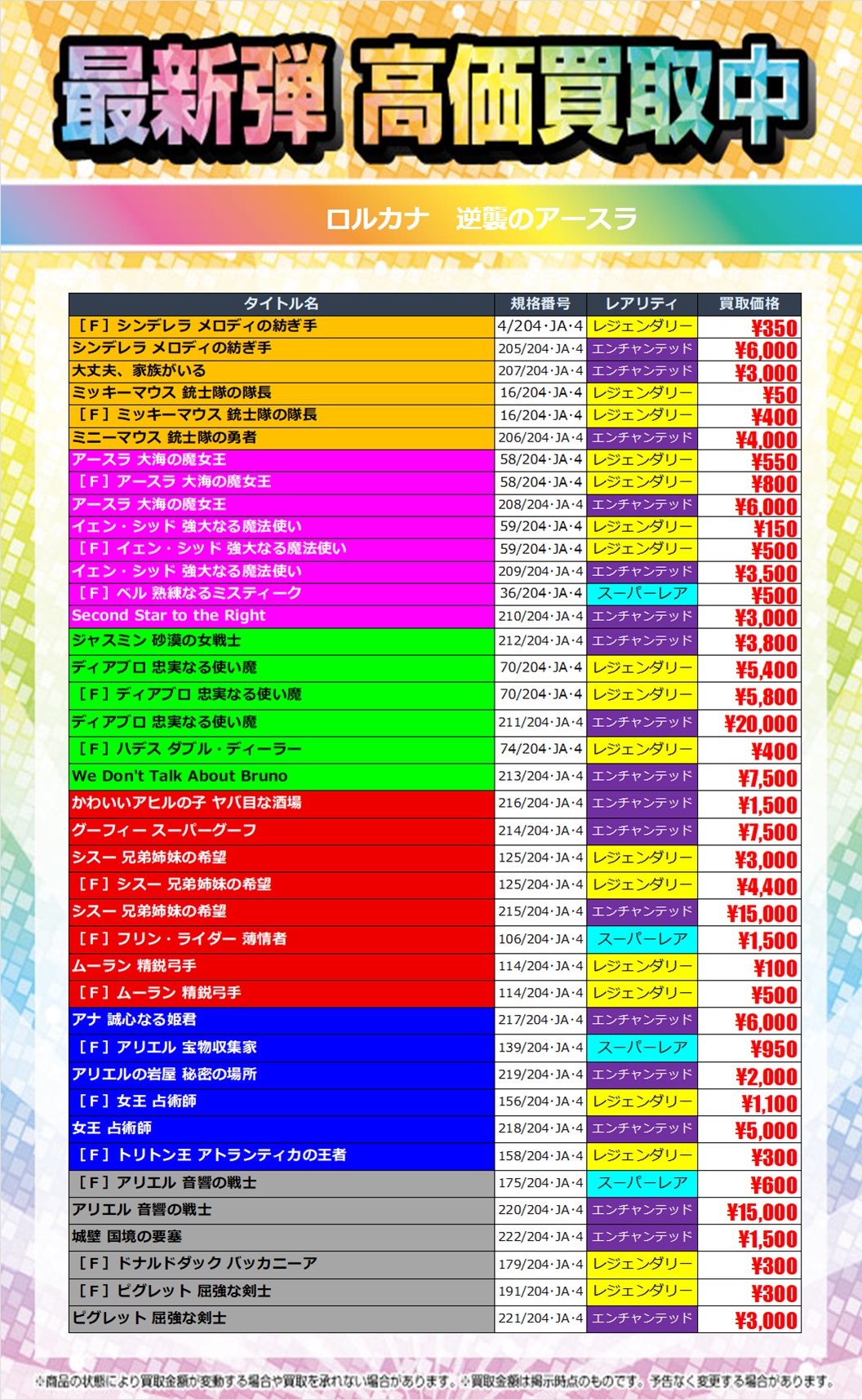
Task: Click the ロルカナ 逆襲のアースラ subtitle
Action: pos(482,219)
